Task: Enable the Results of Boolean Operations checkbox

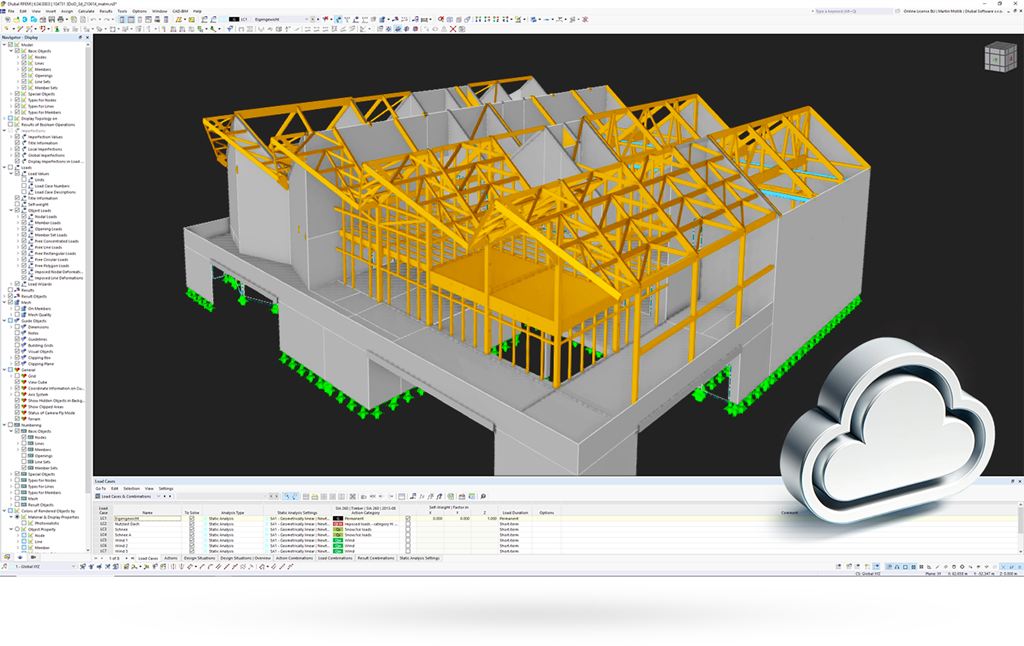Action: [10, 124]
